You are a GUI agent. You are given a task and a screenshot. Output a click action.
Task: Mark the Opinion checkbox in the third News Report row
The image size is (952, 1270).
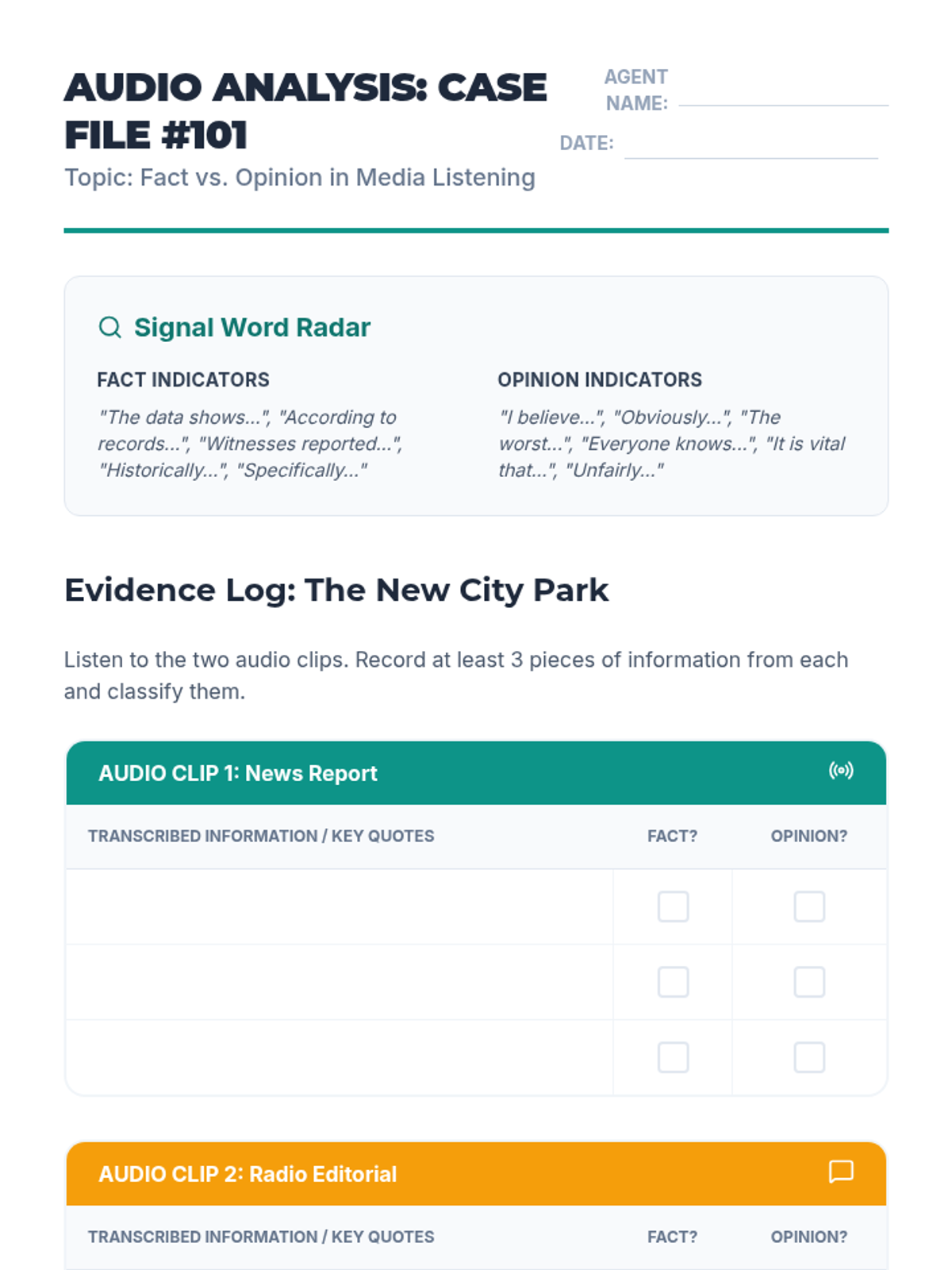tap(809, 1057)
